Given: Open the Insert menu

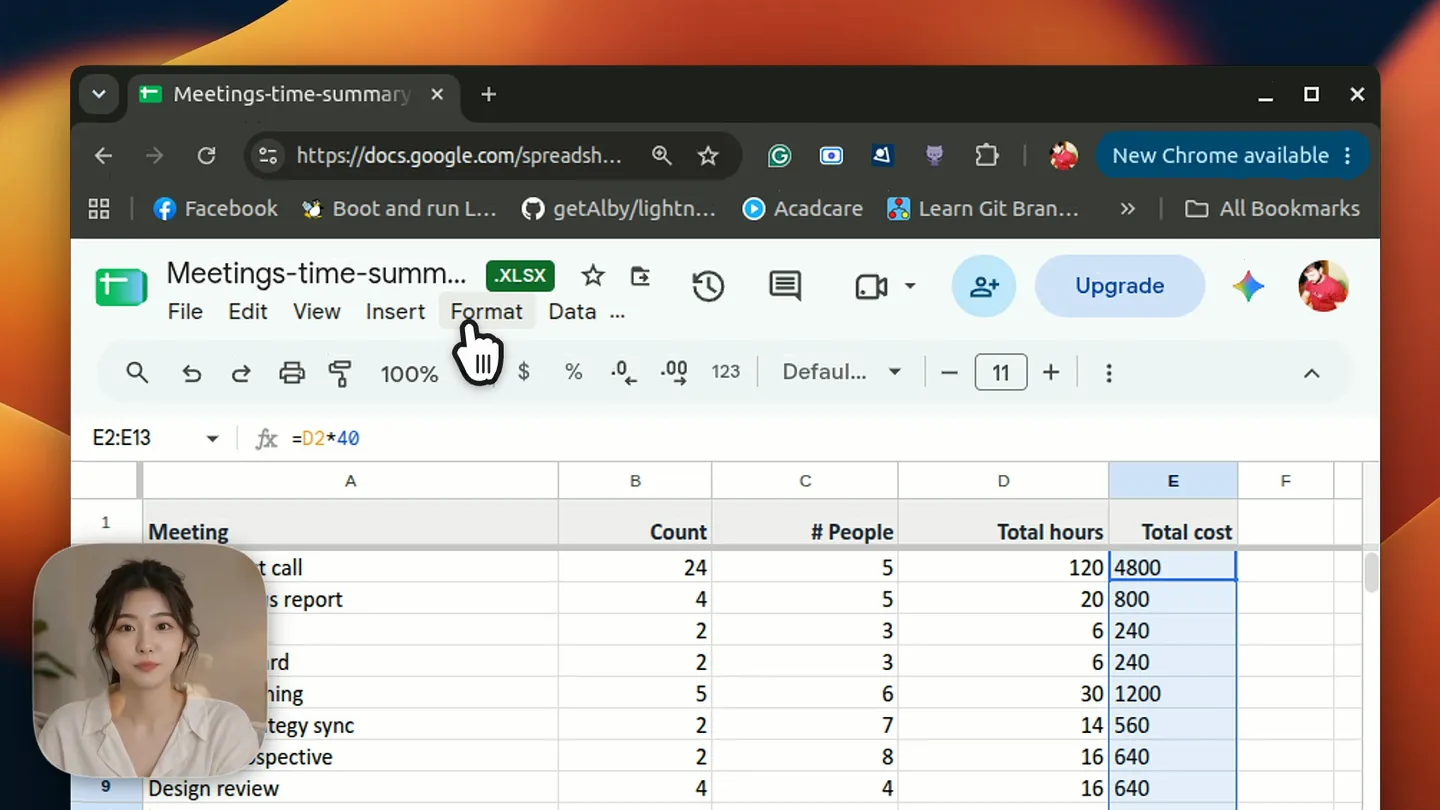Looking at the screenshot, I should pyautogui.click(x=395, y=311).
